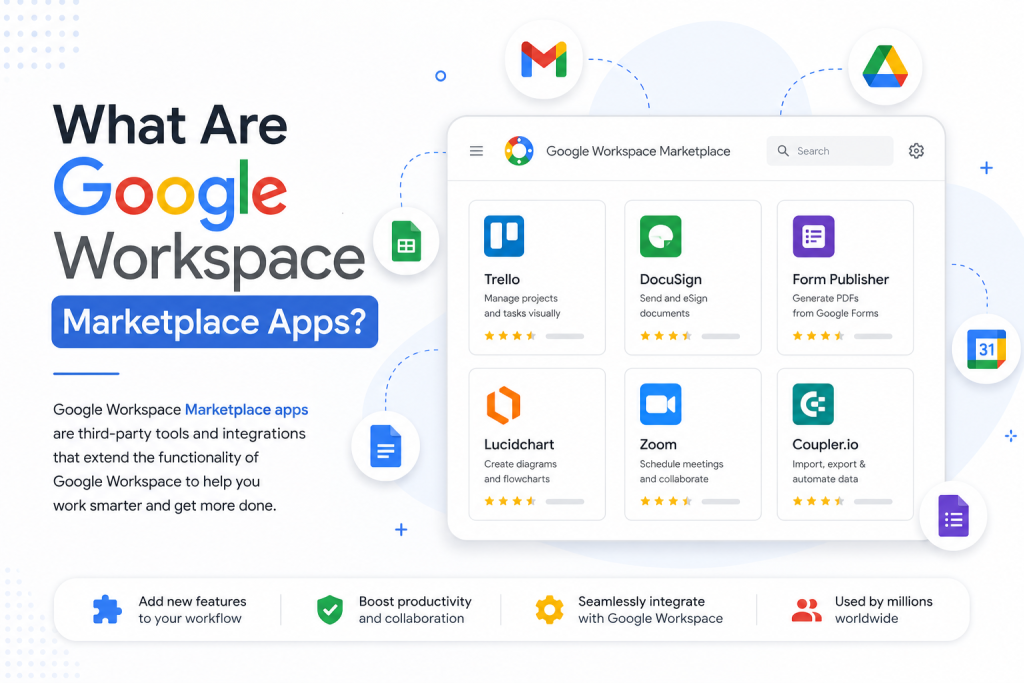Click the Lucidchart star rating
The image size is (1024, 683).
[510, 501]
